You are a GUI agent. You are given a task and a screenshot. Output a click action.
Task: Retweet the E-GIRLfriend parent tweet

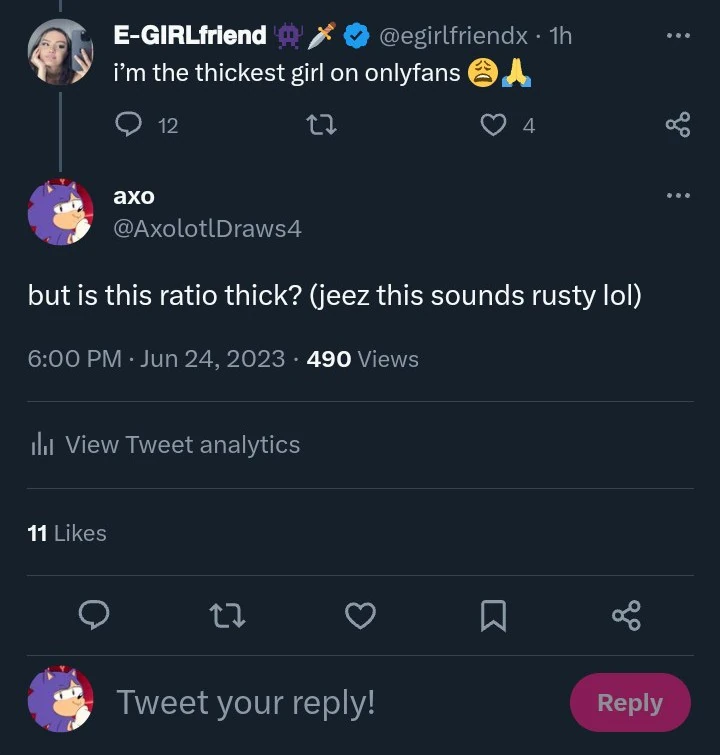321,124
